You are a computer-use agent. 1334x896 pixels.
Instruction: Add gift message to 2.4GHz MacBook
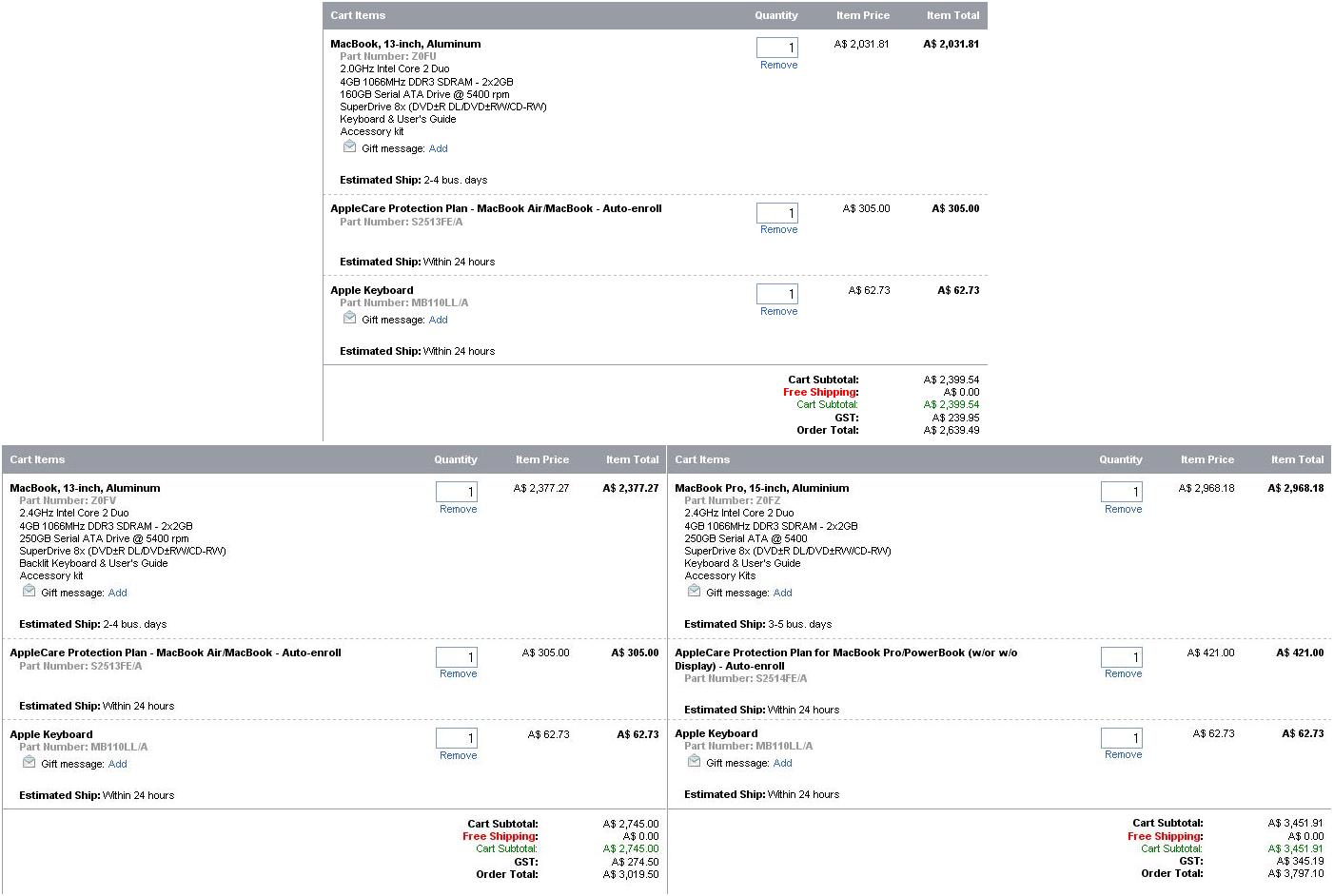[x=117, y=593]
